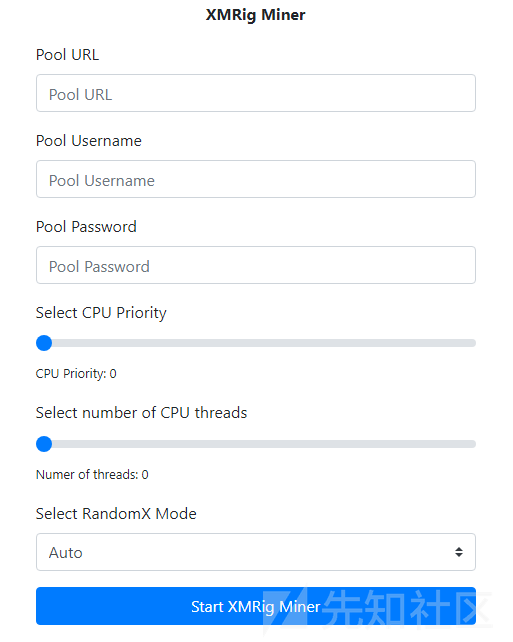This screenshot has width=513, height=642.
Task: Click the up-down arrow icon in RandomX dropdown
Action: [x=459, y=552]
